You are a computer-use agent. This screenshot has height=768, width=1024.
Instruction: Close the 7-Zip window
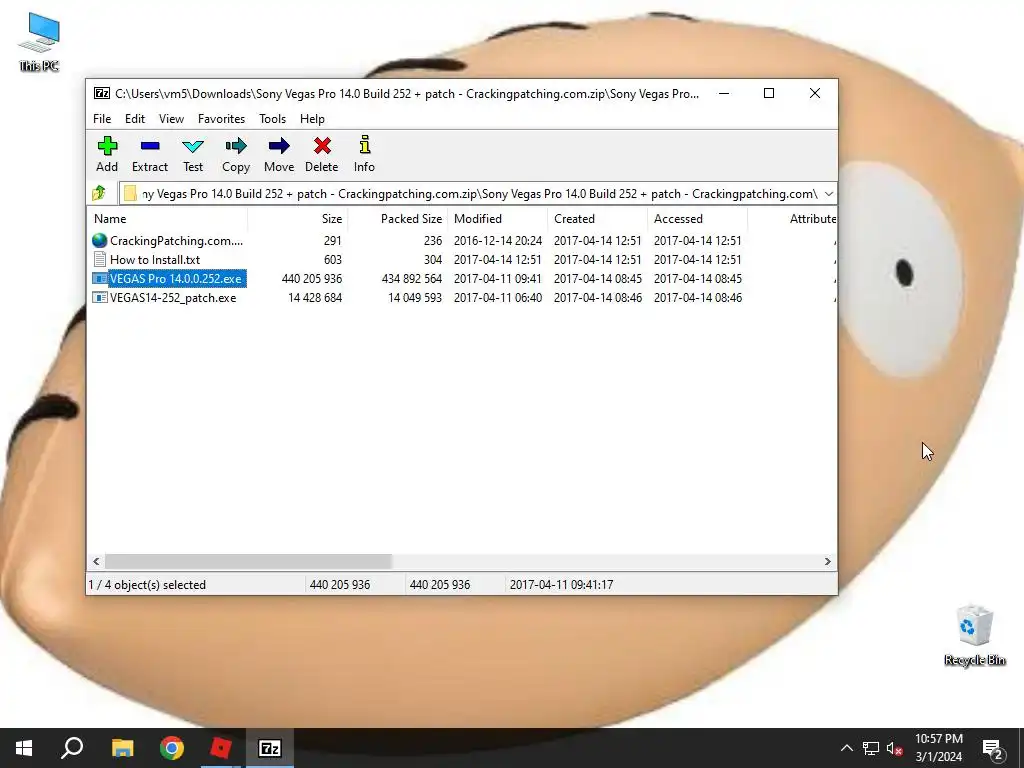tap(814, 93)
